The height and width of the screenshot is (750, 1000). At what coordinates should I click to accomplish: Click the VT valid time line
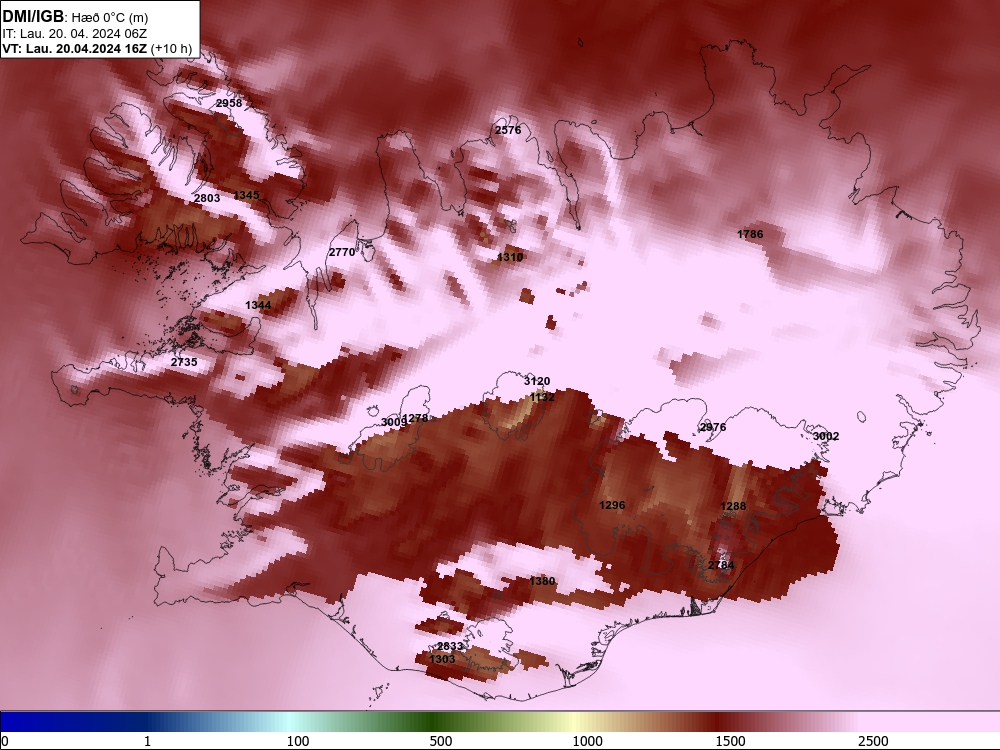pyautogui.click(x=97, y=48)
